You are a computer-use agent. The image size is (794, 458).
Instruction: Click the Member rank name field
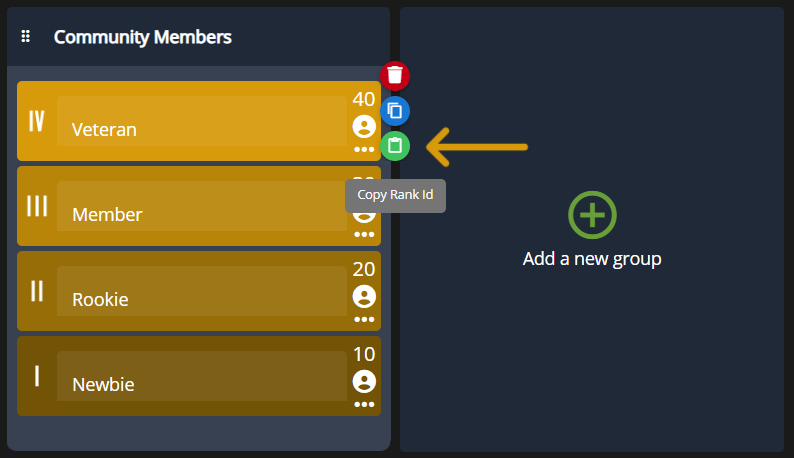[x=201, y=207]
